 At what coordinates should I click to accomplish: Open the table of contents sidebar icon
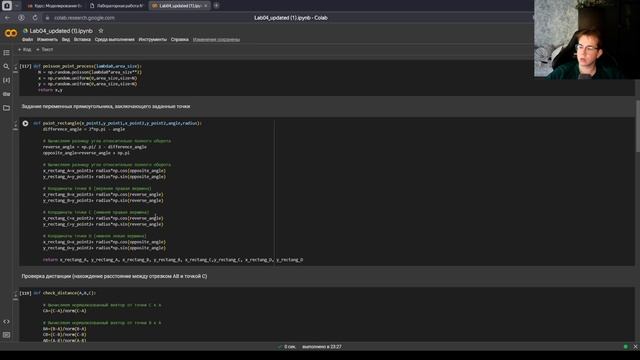(x=6, y=53)
